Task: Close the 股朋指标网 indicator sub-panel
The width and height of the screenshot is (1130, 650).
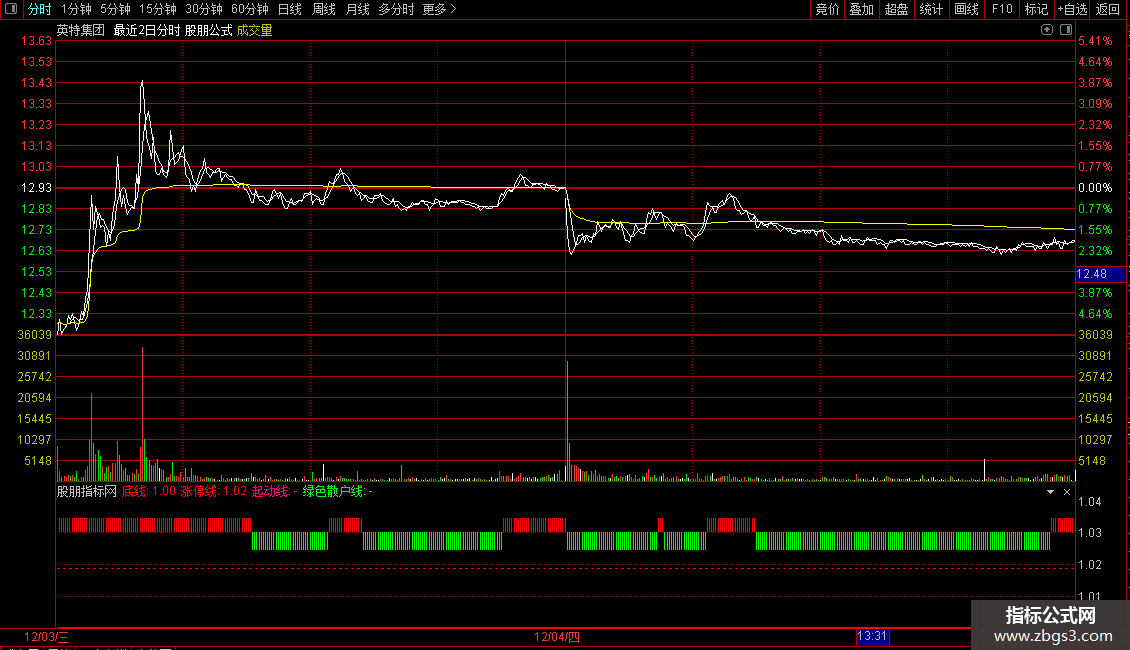Action: (1067, 491)
